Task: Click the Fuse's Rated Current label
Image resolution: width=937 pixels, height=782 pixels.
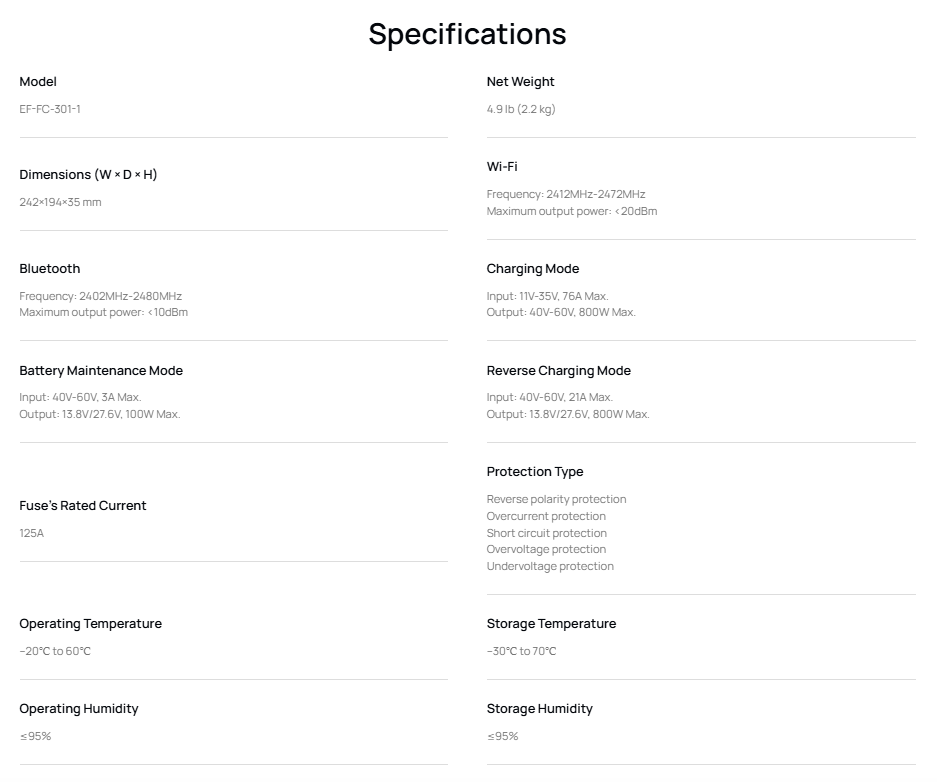Action: [x=83, y=506]
